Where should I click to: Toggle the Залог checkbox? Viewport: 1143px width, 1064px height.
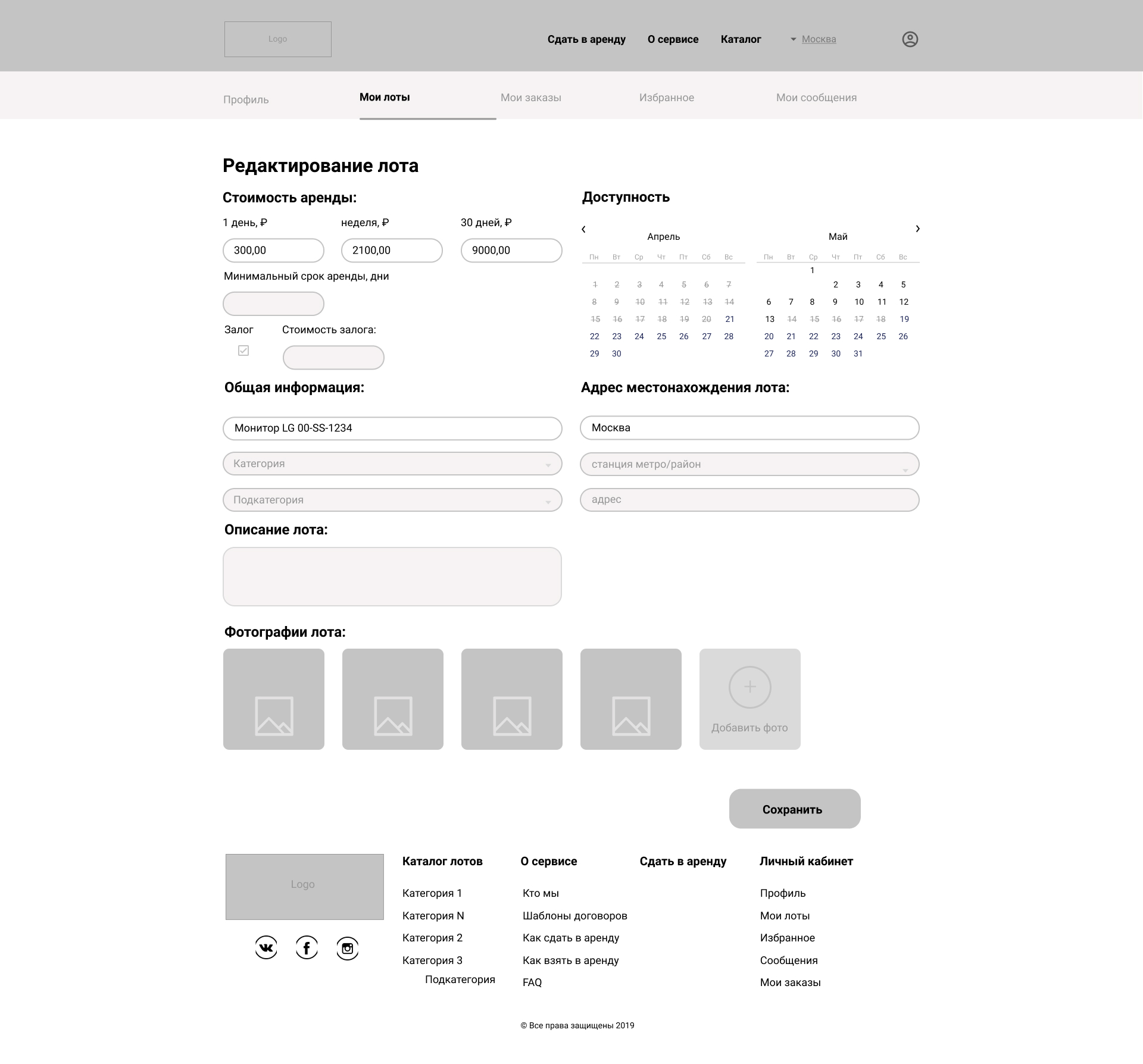(x=243, y=351)
